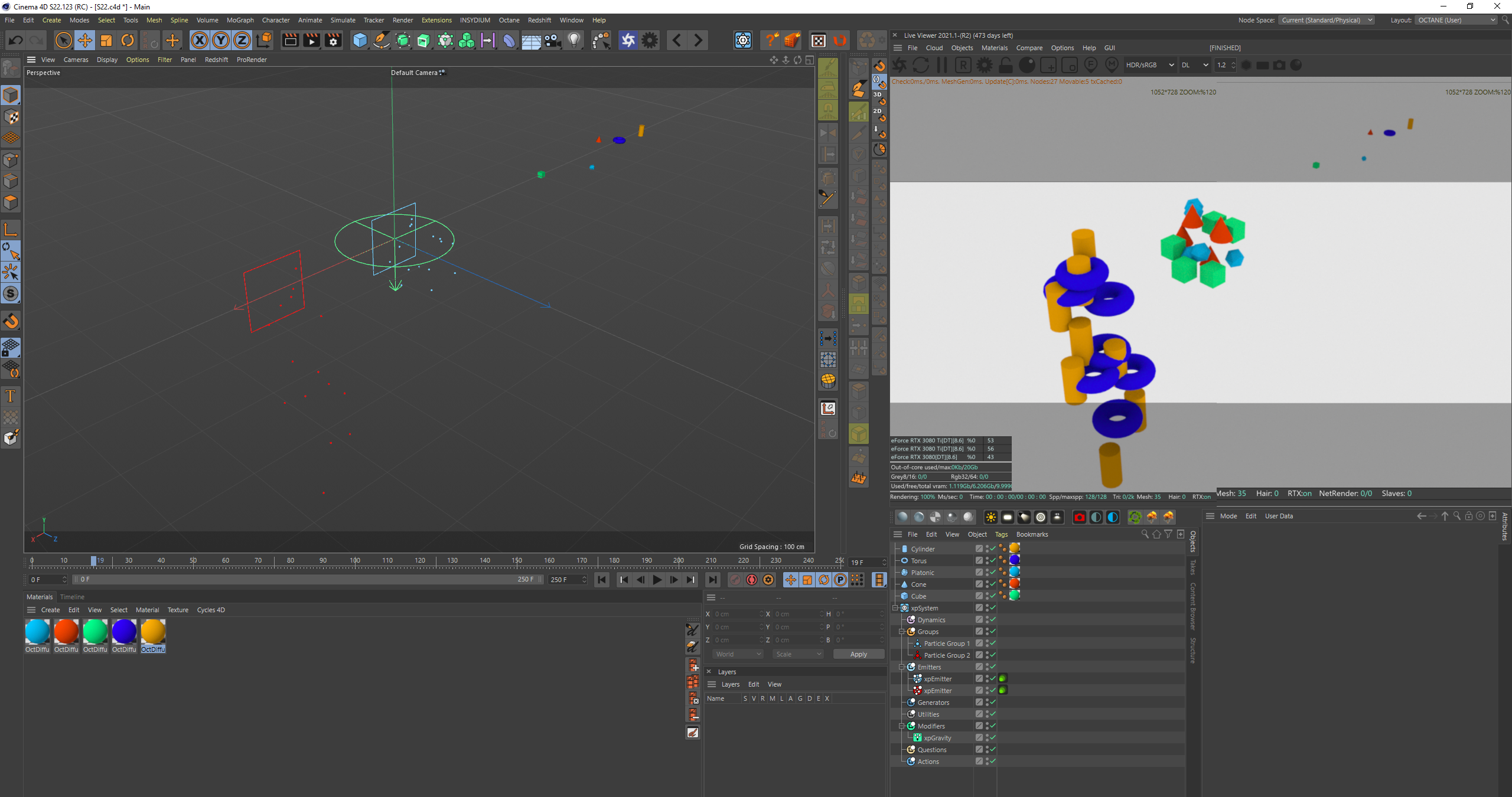Collapse the Emitters group in object tree
Image resolution: width=1512 pixels, height=797 pixels.
(902, 667)
